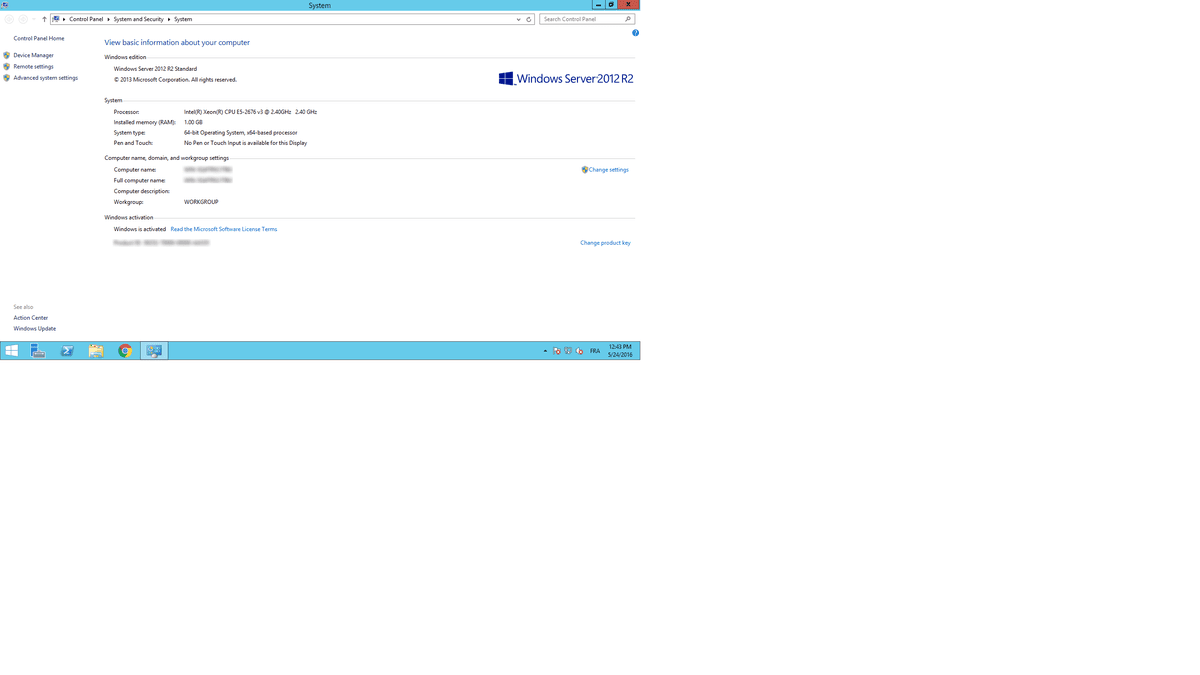Go up one level with the Up arrow
The width and height of the screenshot is (1200, 675).
tap(44, 19)
